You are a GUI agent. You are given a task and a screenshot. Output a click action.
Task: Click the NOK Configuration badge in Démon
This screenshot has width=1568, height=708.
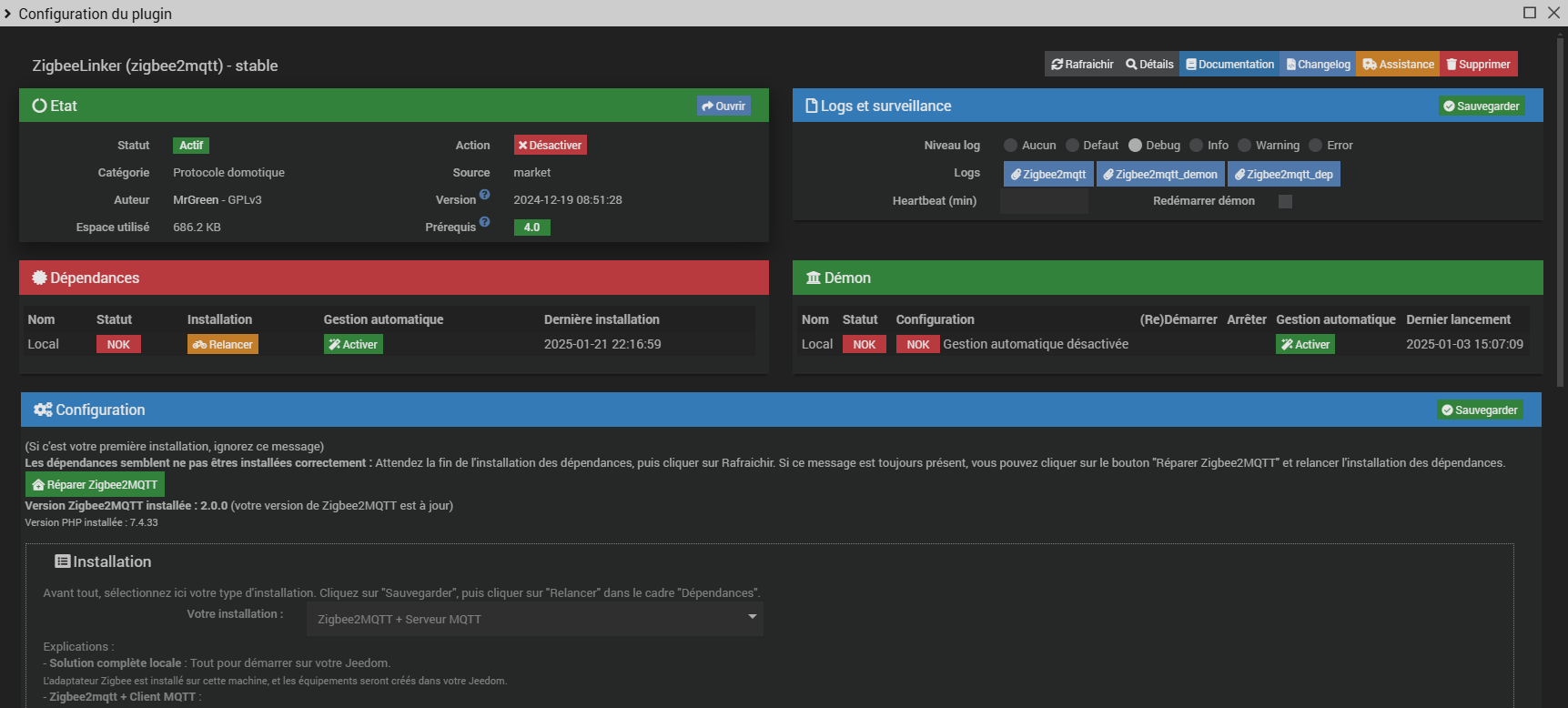(918, 344)
